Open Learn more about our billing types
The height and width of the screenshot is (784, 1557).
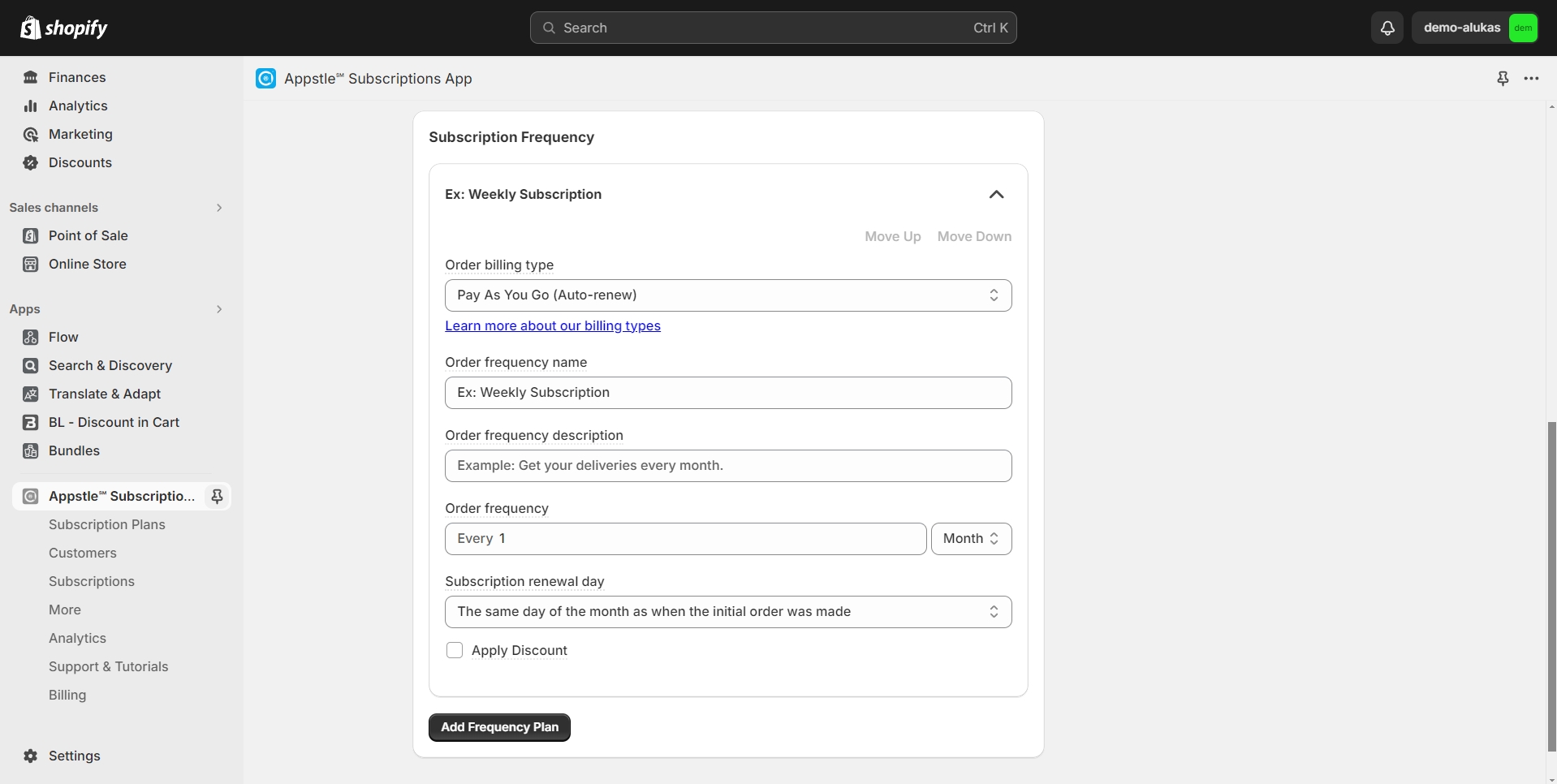pyautogui.click(x=552, y=325)
